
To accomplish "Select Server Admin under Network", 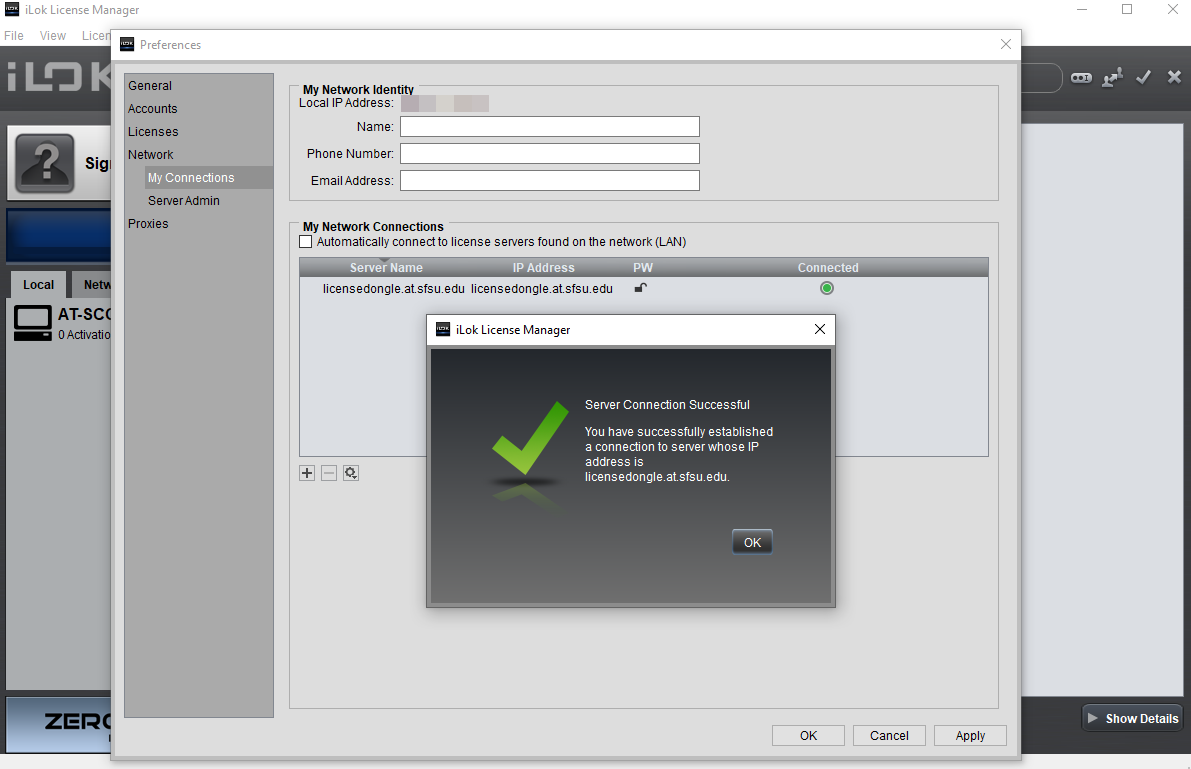I will tap(184, 201).
